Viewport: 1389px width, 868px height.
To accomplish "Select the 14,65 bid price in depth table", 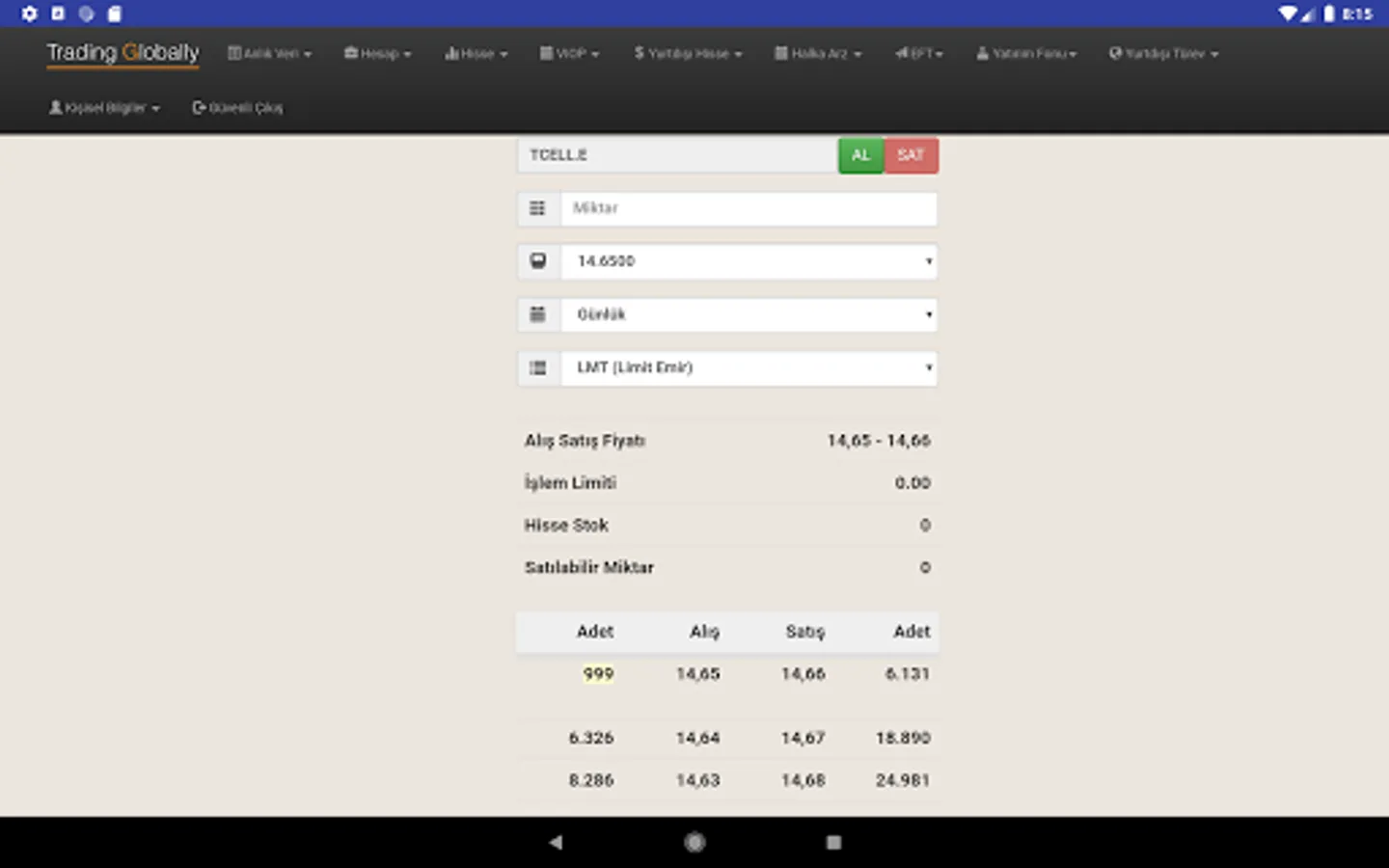I will pos(697,674).
